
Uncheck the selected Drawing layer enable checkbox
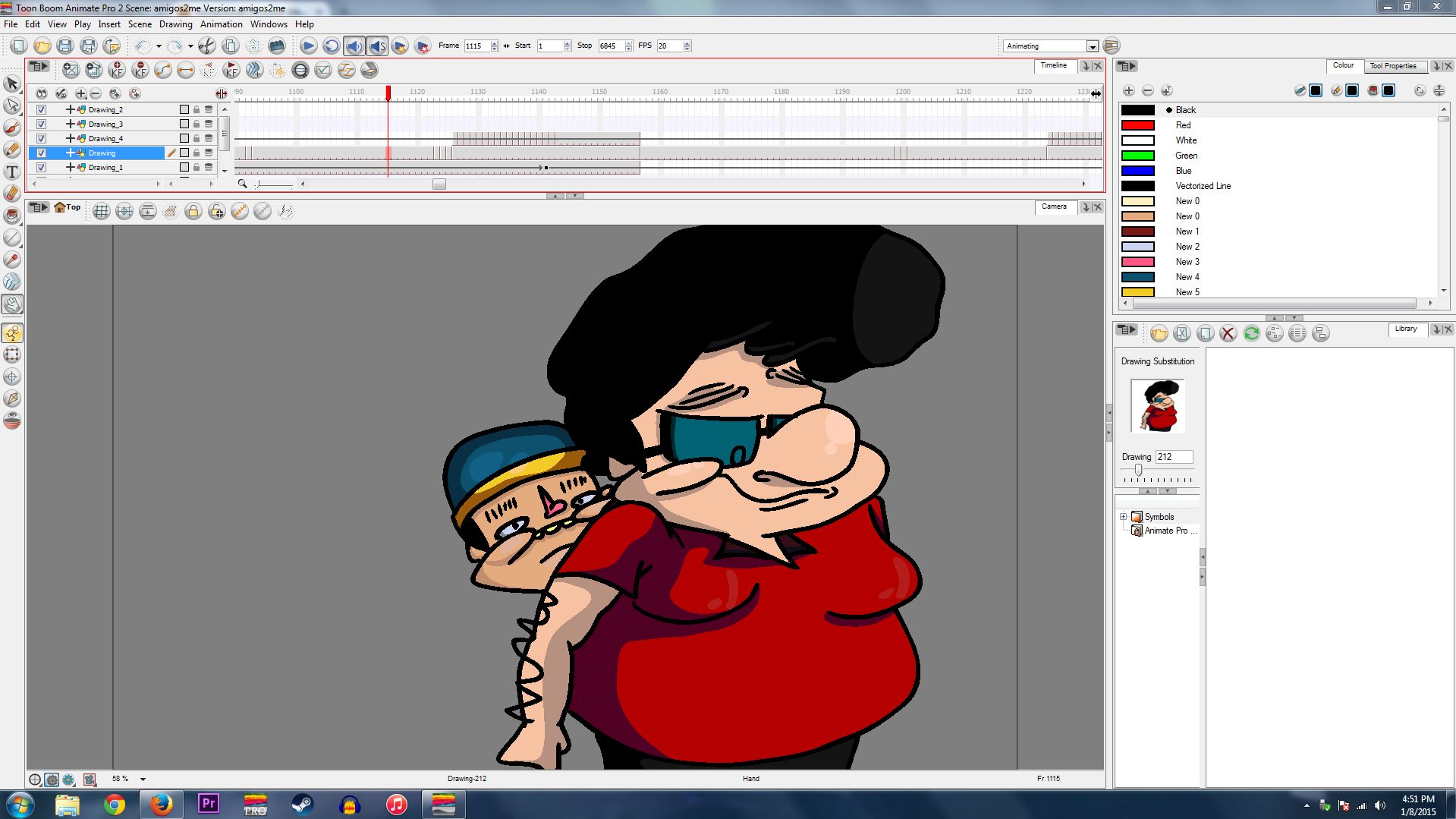coord(42,153)
